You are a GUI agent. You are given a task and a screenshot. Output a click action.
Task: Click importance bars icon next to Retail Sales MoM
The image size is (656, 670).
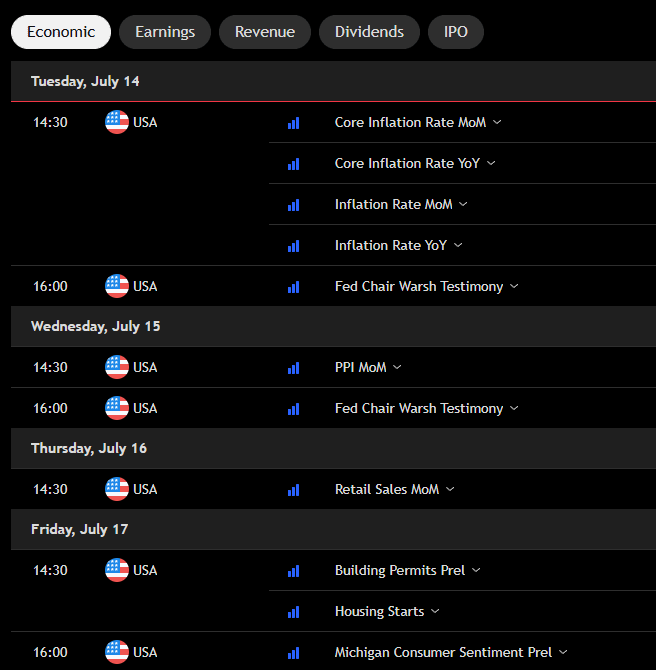[x=294, y=490]
